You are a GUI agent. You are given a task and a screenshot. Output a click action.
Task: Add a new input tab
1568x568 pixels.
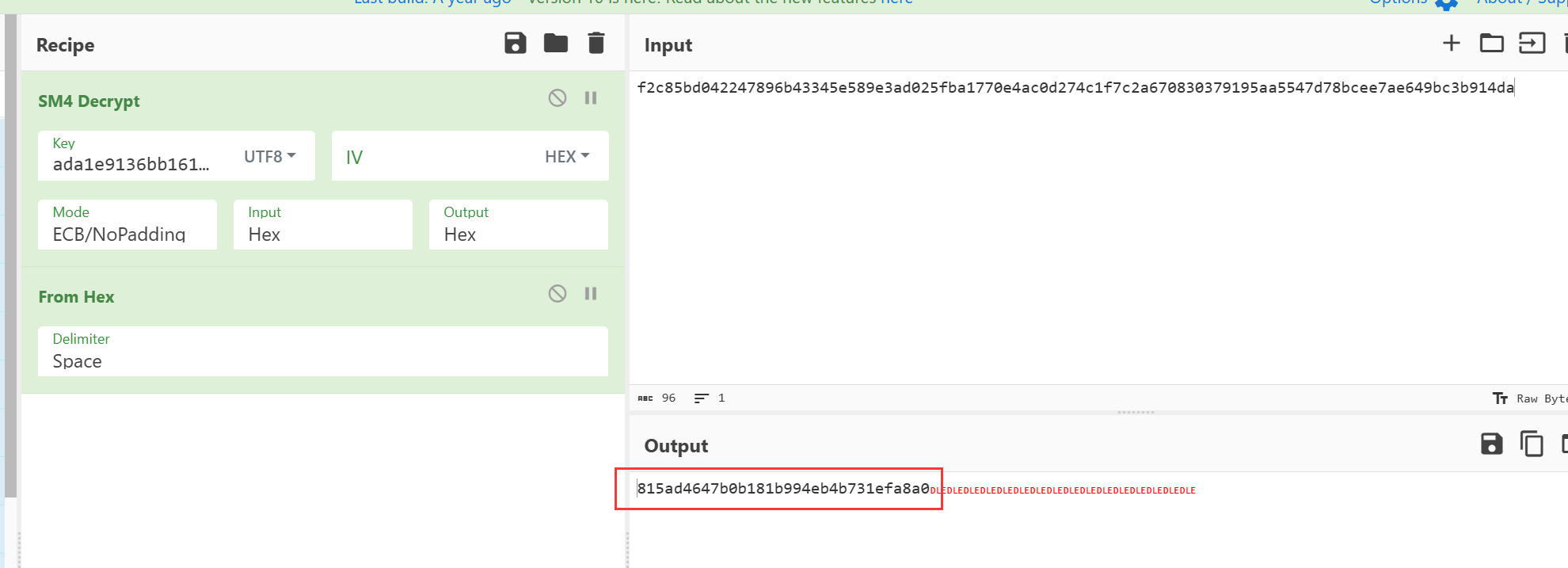[1452, 43]
